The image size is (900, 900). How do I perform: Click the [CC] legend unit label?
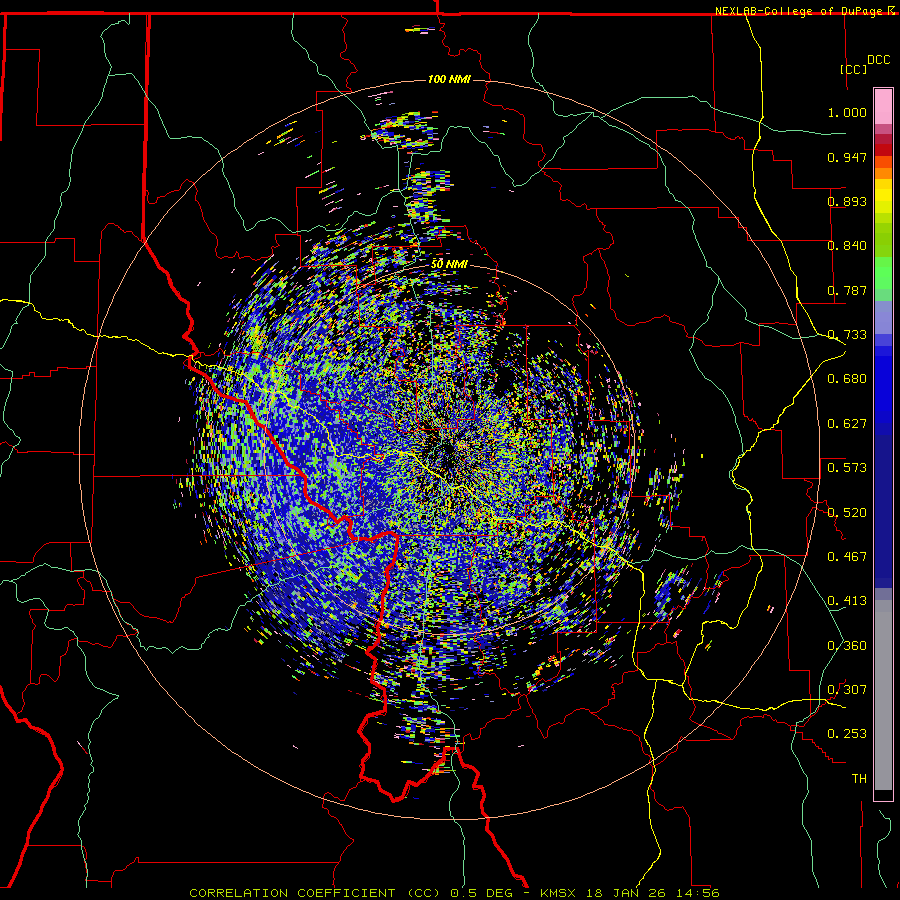[853, 69]
